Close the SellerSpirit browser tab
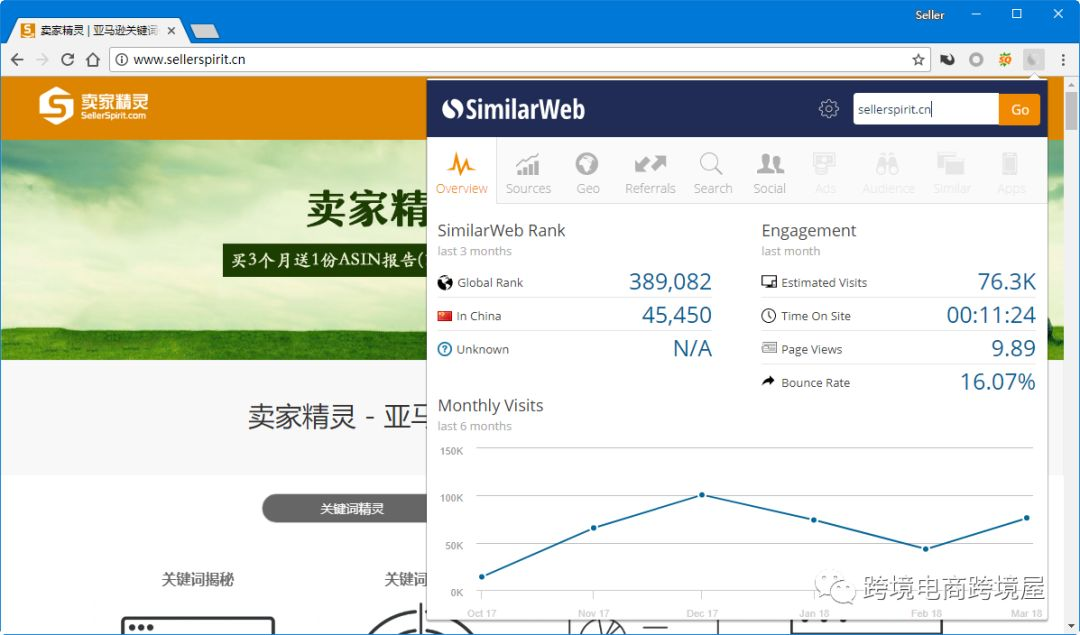 click(x=172, y=31)
